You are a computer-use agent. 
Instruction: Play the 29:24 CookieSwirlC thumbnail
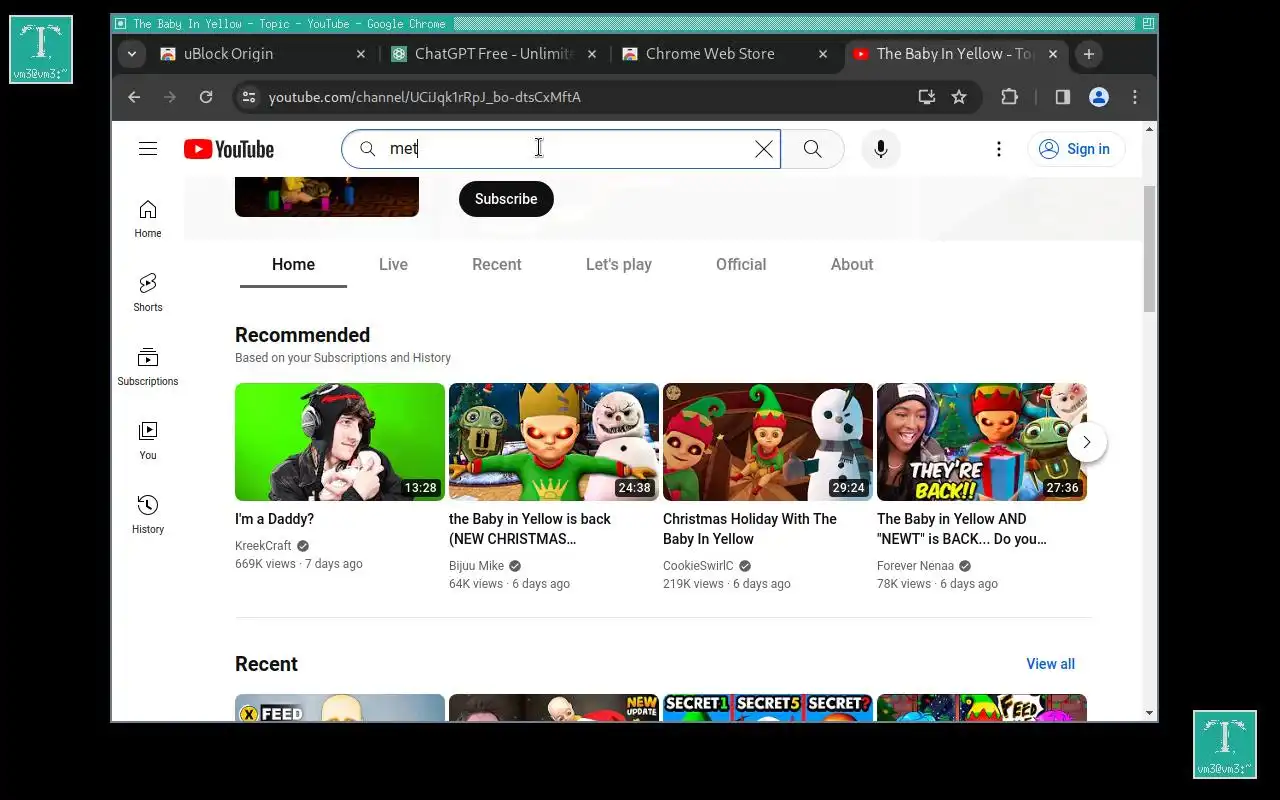[x=768, y=442]
